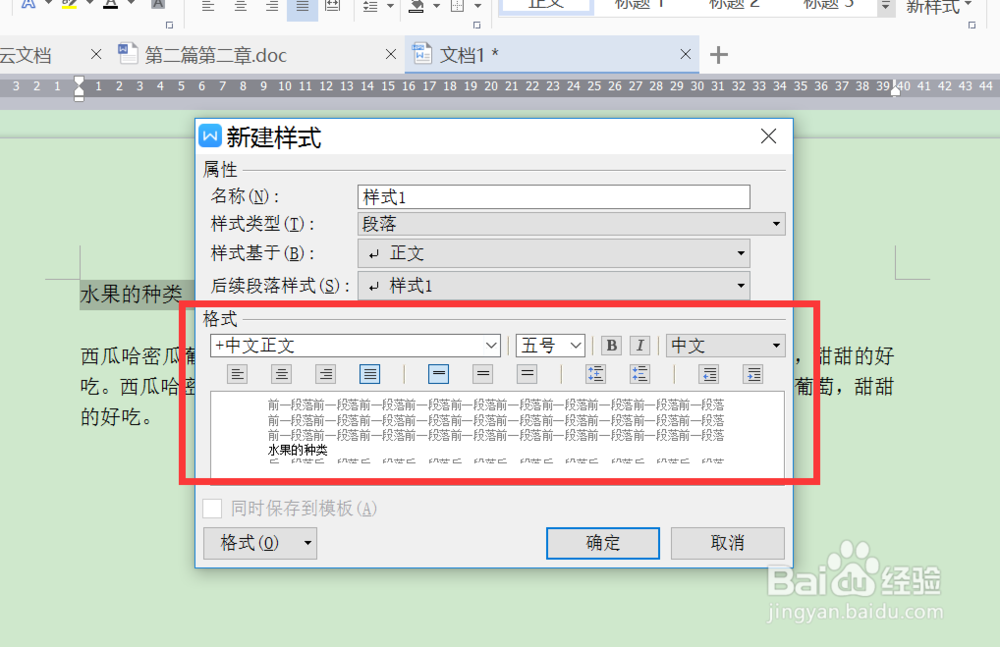Apply justify alignment in the style dialog

(370, 373)
